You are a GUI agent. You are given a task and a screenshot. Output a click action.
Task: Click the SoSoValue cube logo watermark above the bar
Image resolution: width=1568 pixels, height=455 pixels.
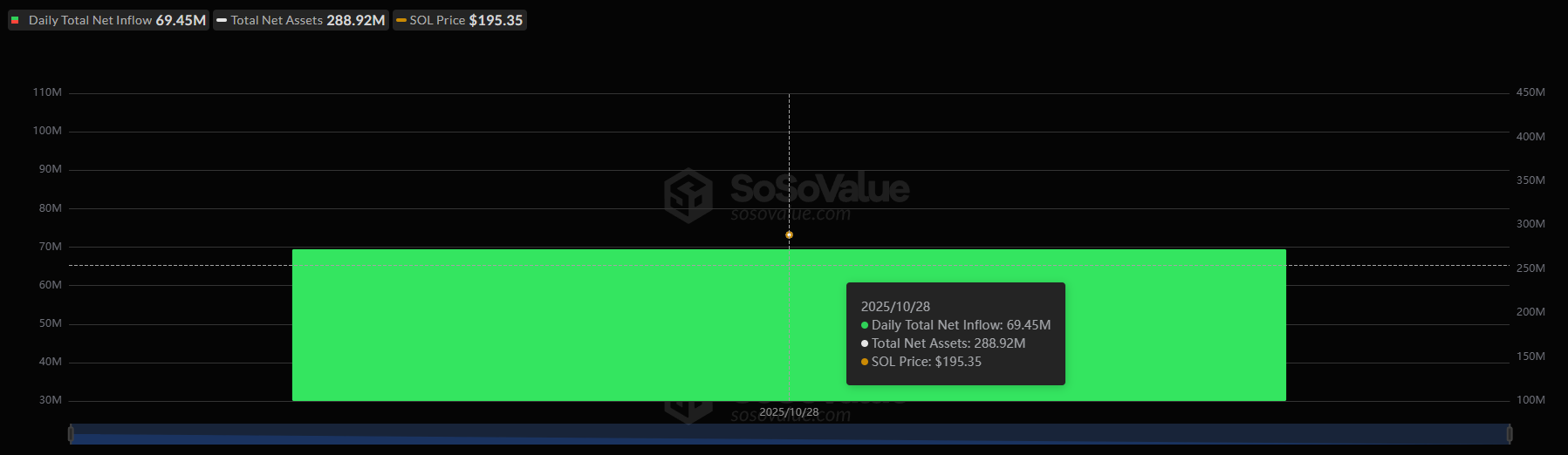[x=688, y=195]
